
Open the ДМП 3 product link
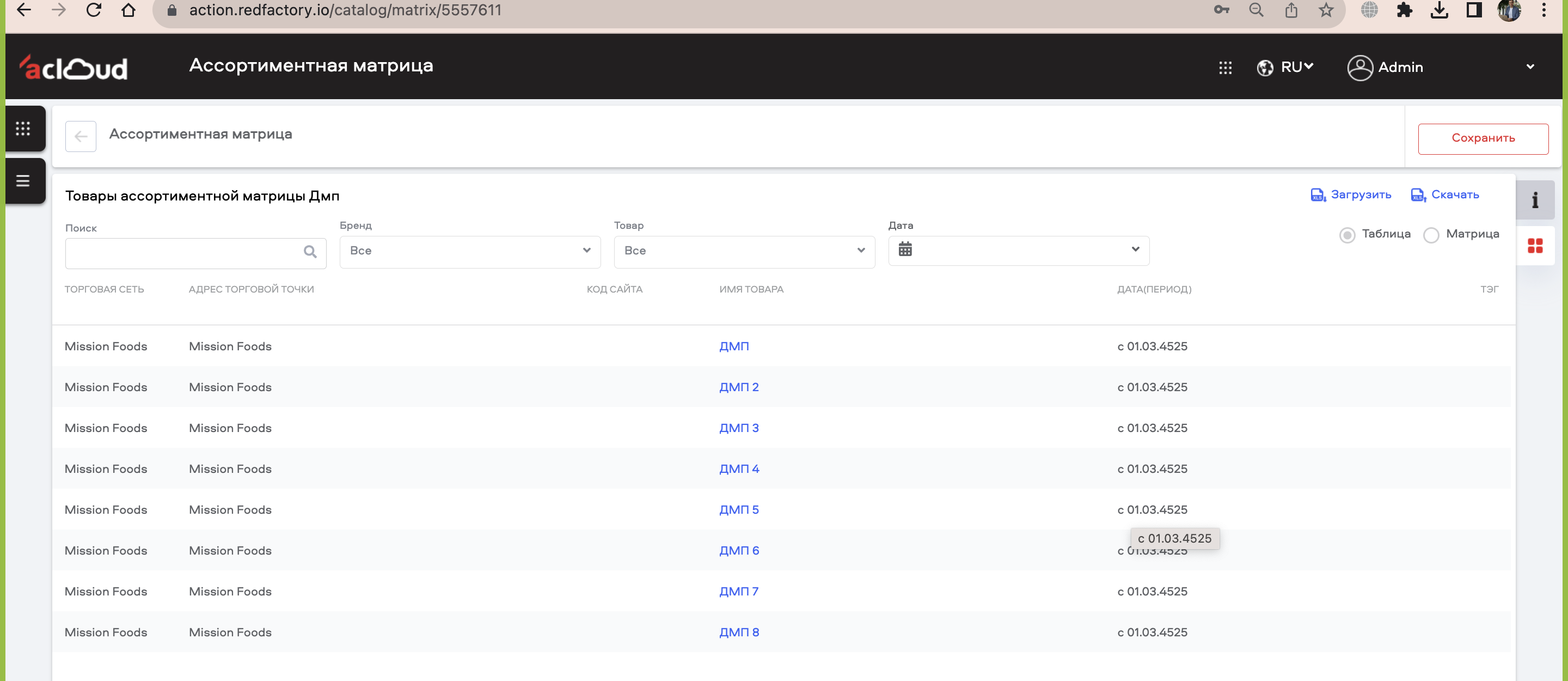coord(739,428)
